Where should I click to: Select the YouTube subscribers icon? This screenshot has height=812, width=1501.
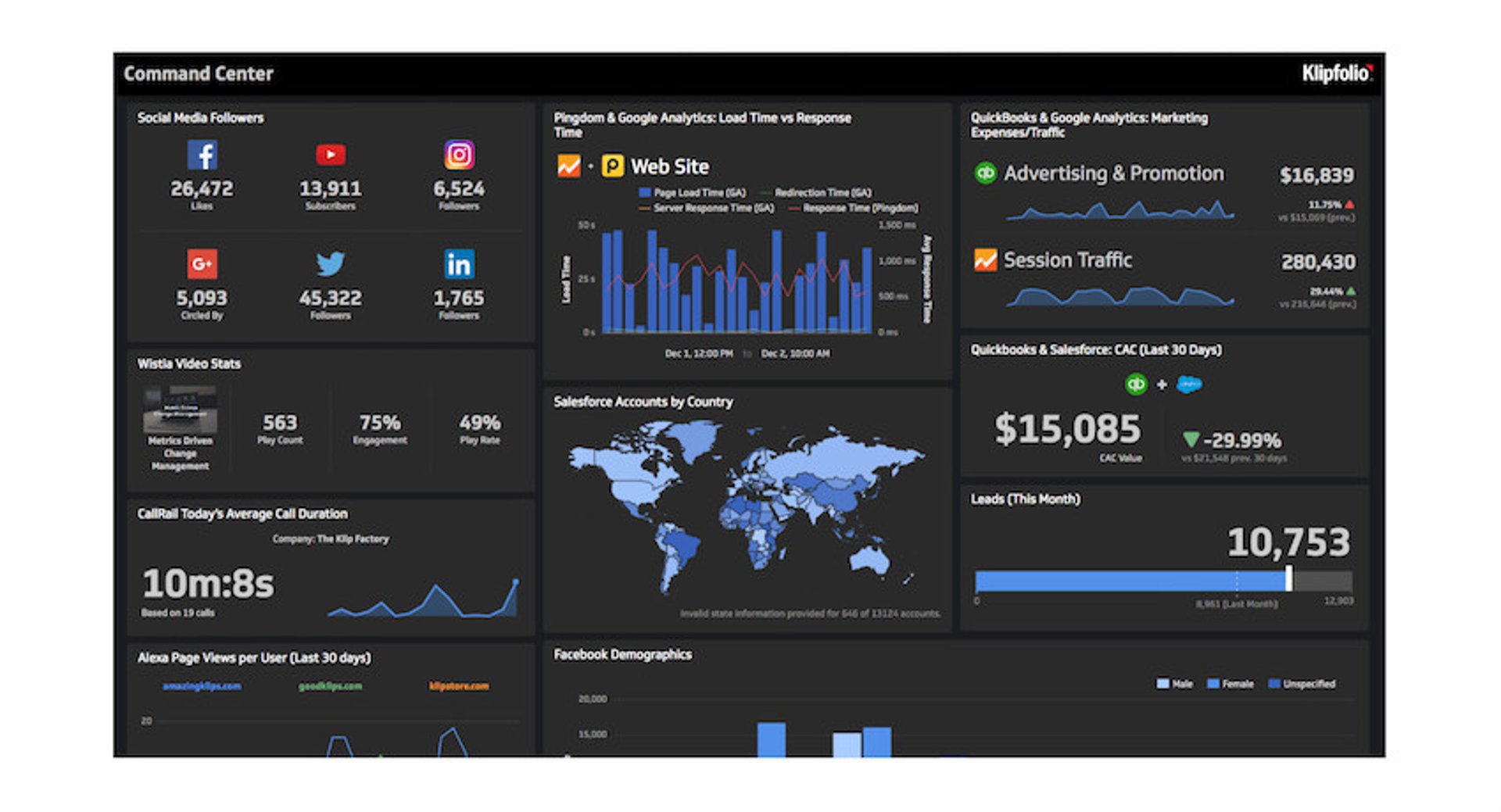pyautogui.click(x=332, y=155)
